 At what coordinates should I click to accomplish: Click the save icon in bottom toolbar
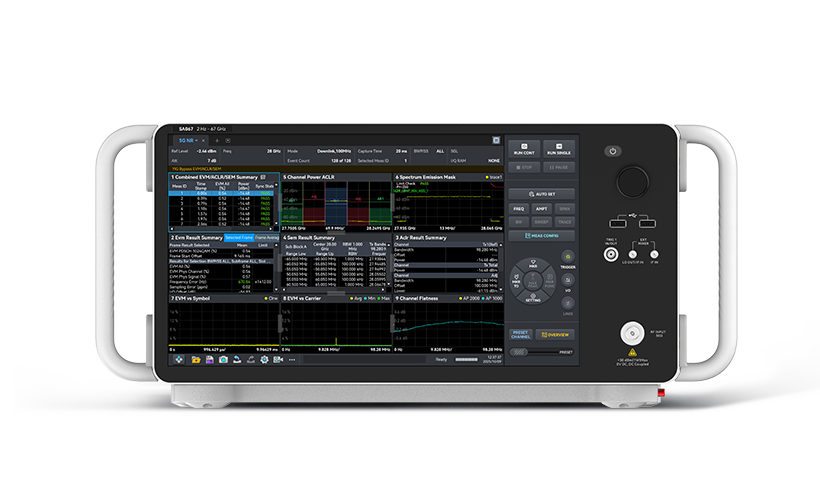[x=210, y=359]
